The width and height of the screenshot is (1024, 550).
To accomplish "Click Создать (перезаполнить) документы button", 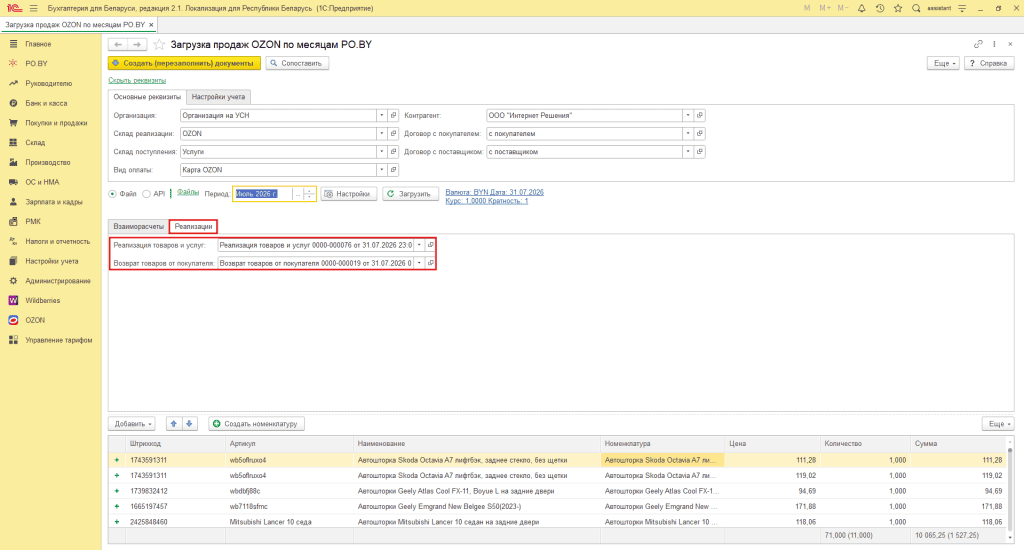I will (x=184, y=63).
